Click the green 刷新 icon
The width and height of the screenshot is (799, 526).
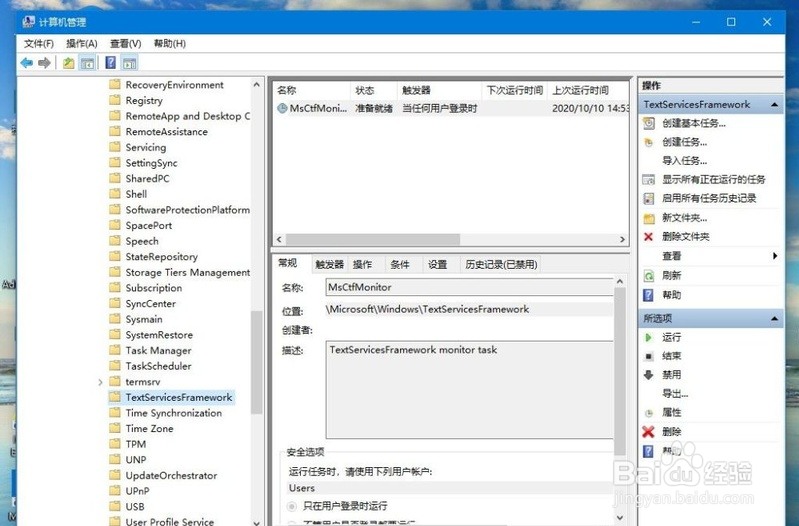649,276
